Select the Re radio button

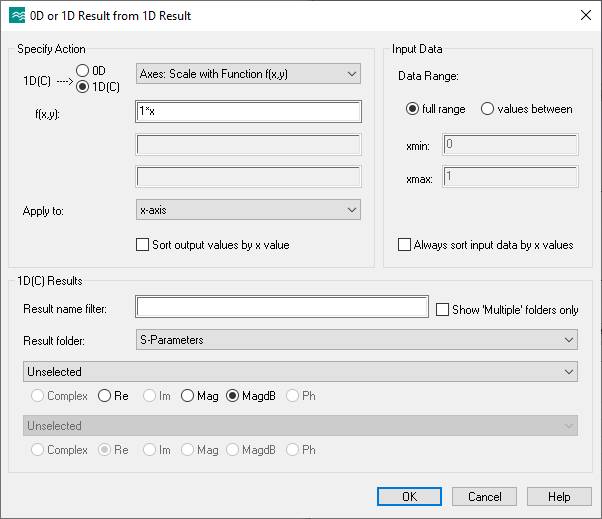(103, 396)
